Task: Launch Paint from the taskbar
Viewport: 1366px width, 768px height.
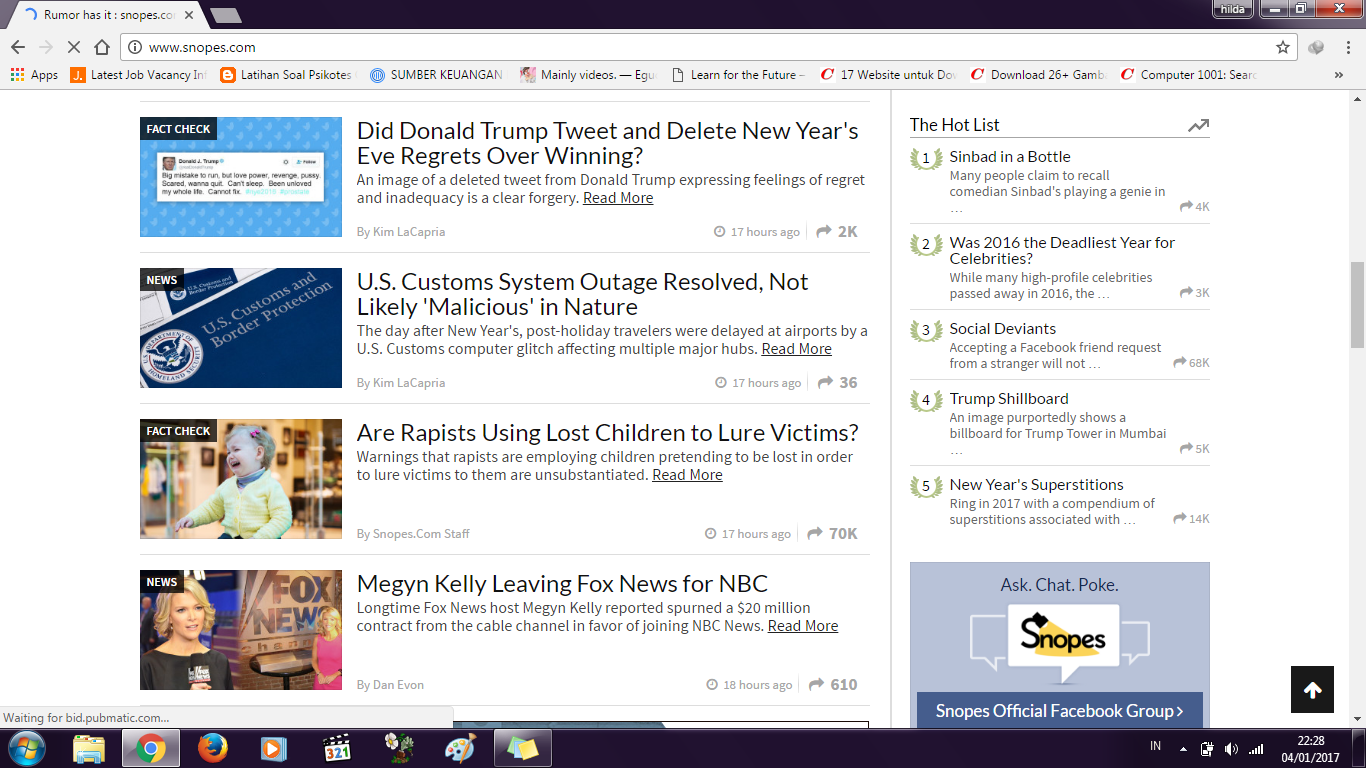Action: point(460,748)
